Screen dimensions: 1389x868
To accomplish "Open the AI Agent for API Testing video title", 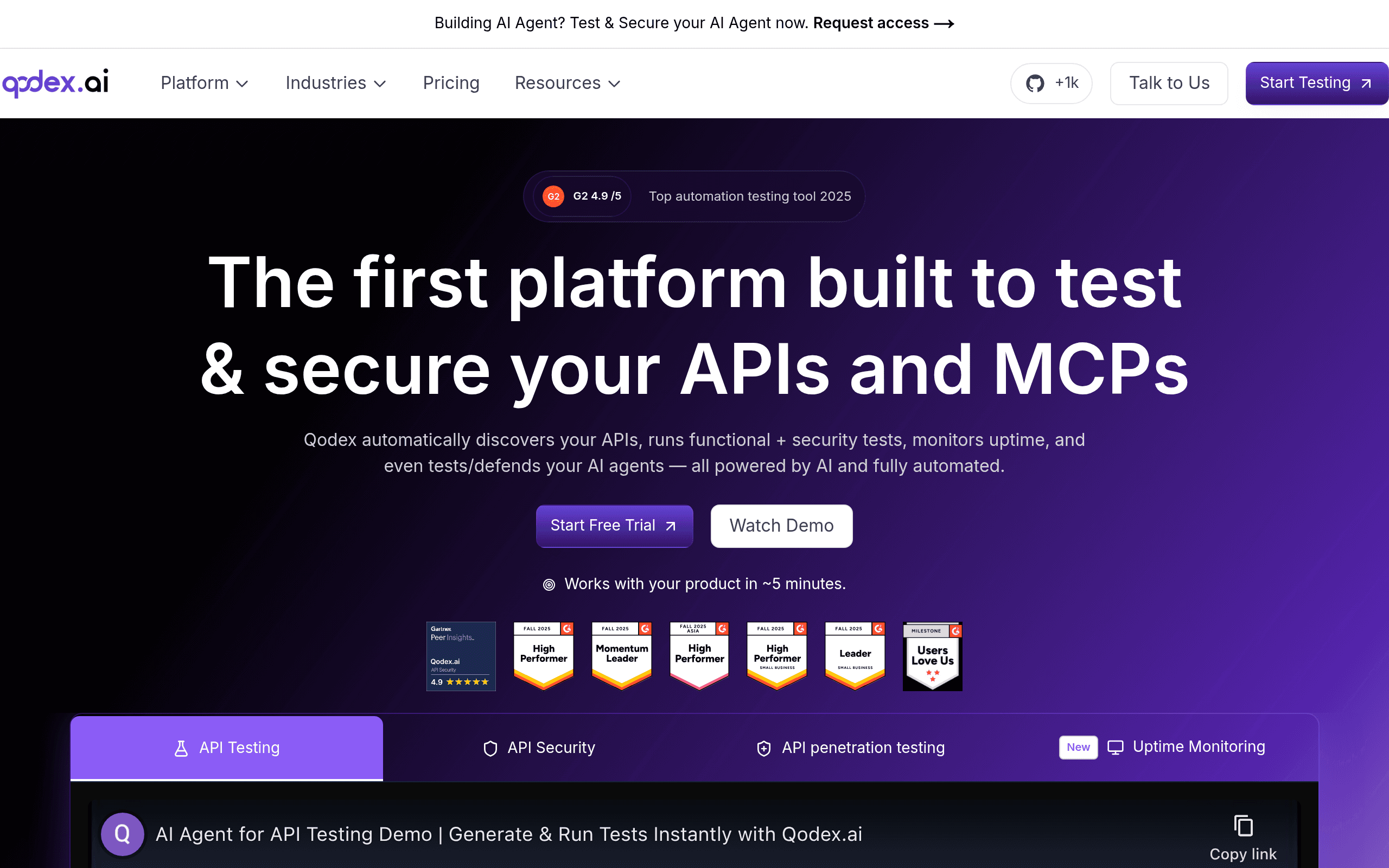I will pyautogui.click(x=508, y=834).
